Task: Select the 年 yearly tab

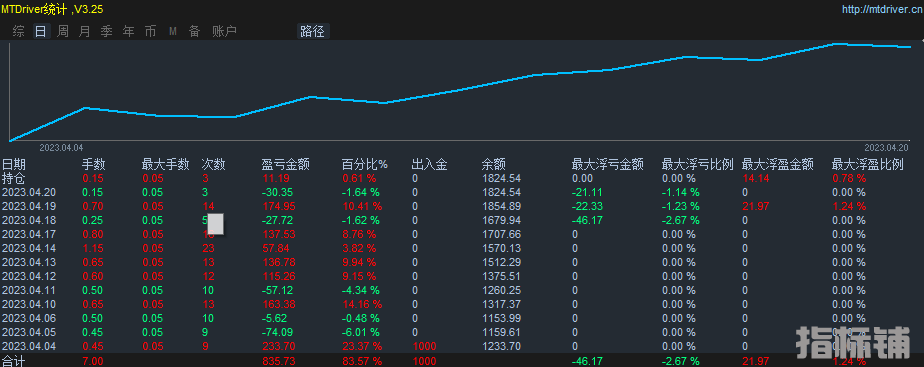Action: click(x=128, y=31)
